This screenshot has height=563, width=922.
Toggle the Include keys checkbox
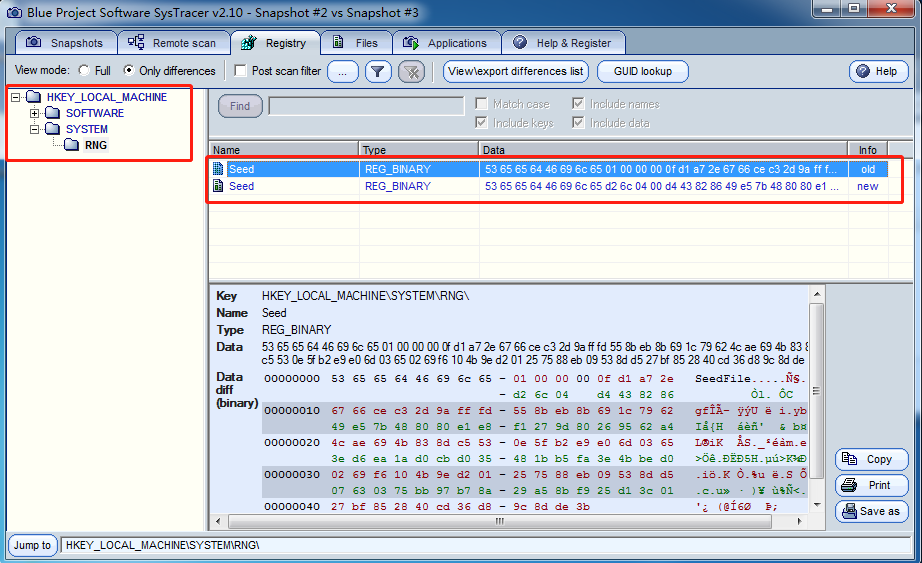tap(482, 122)
